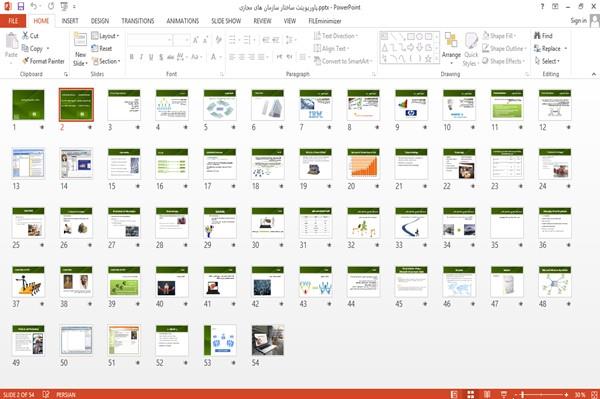Click the Cut scissors icon

[25, 36]
